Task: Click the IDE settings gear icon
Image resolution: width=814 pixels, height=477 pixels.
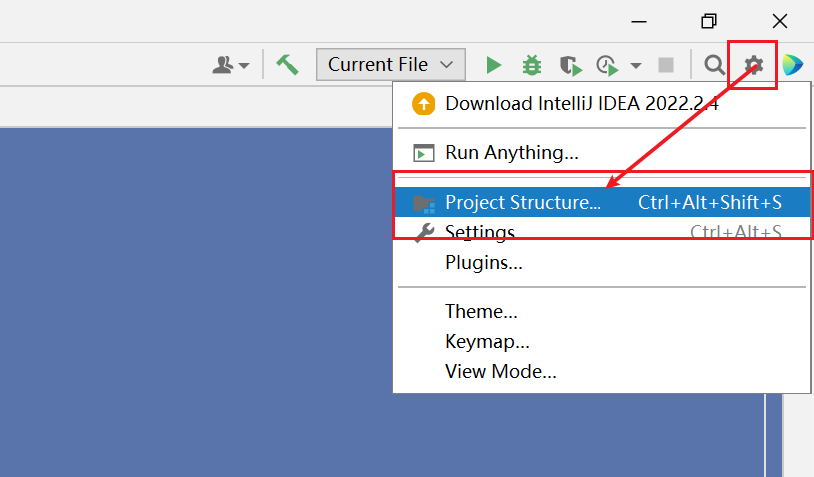Action: coord(753,65)
